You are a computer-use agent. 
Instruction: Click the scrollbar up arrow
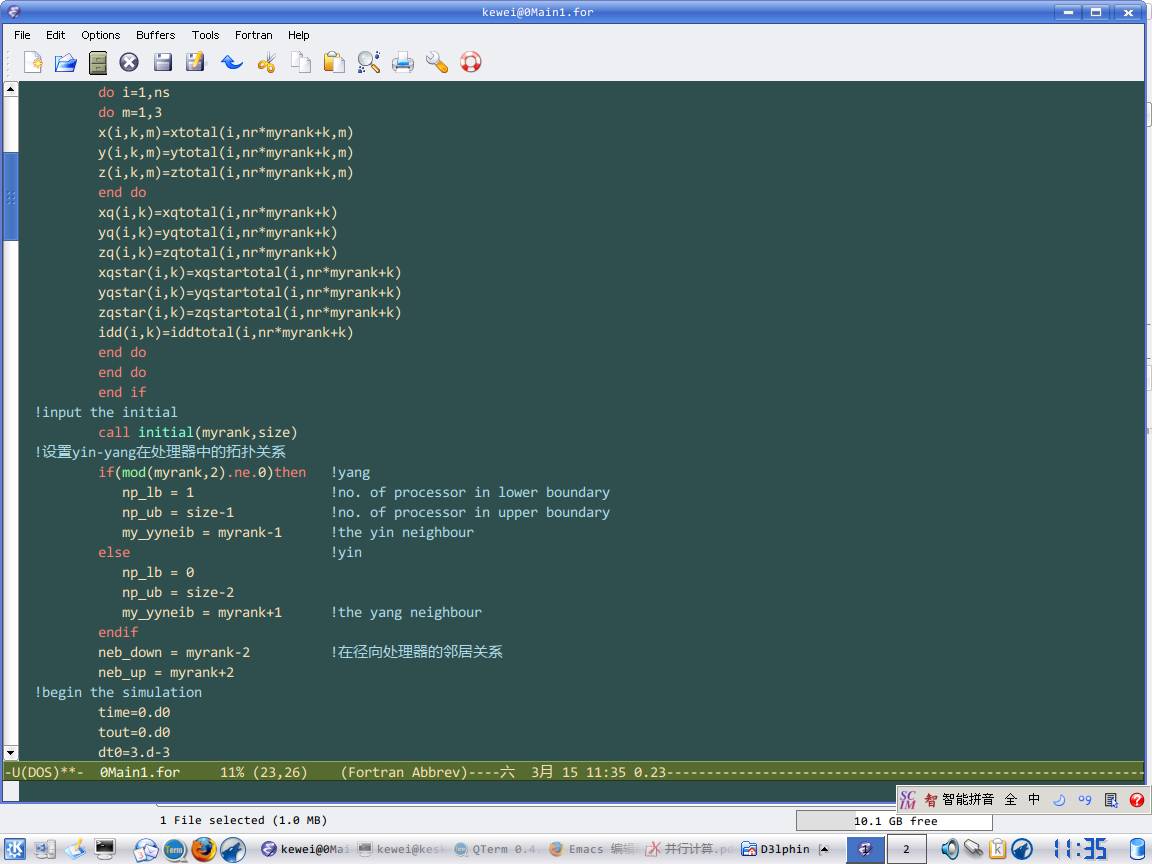[10, 89]
